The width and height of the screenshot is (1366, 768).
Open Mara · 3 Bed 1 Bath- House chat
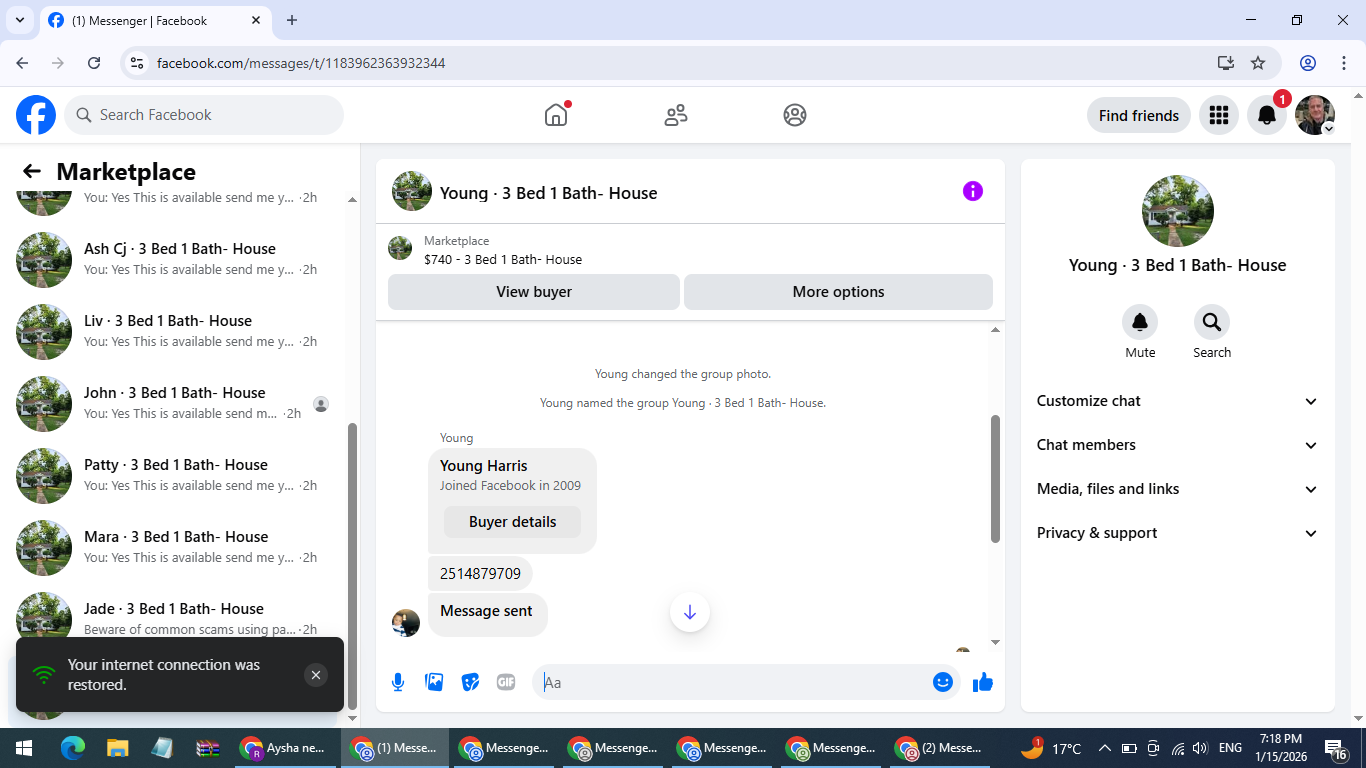click(x=176, y=547)
